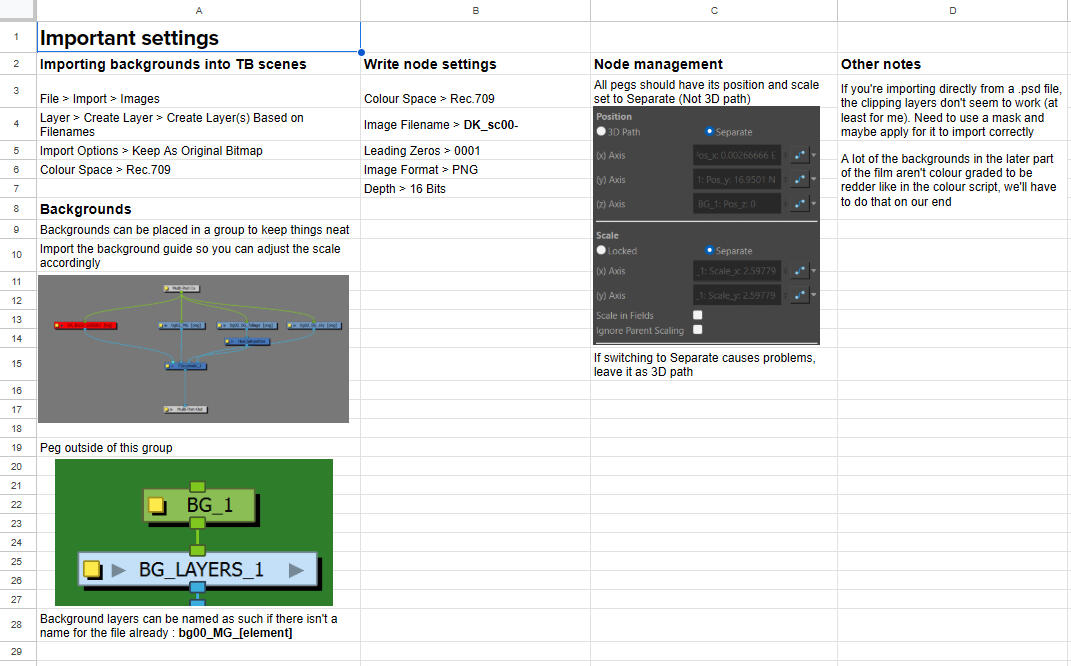Select the Locked scale radio button
1071x666 pixels.
pyautogui.click(x=601, y=251)
